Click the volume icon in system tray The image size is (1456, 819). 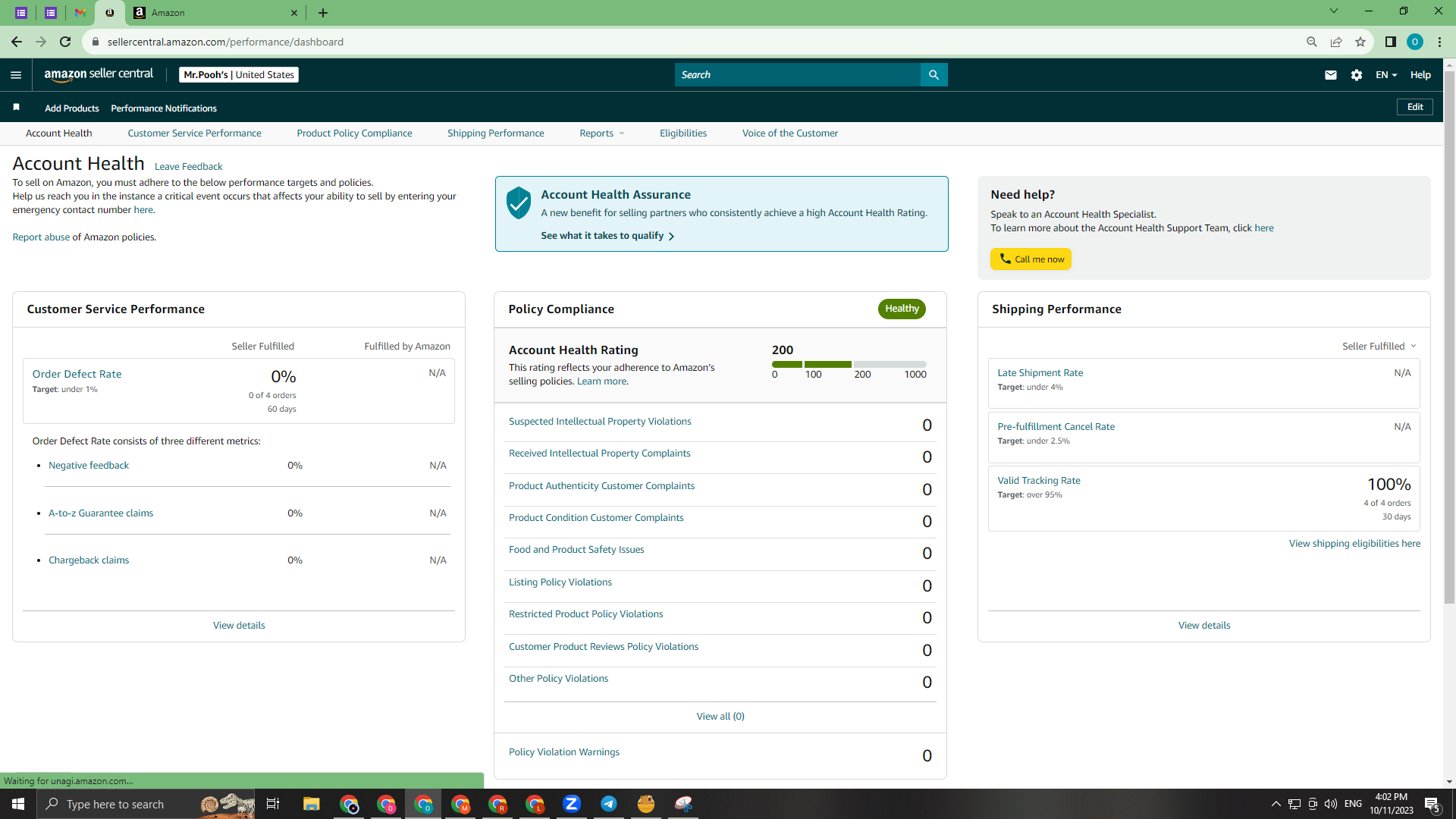1331,804
